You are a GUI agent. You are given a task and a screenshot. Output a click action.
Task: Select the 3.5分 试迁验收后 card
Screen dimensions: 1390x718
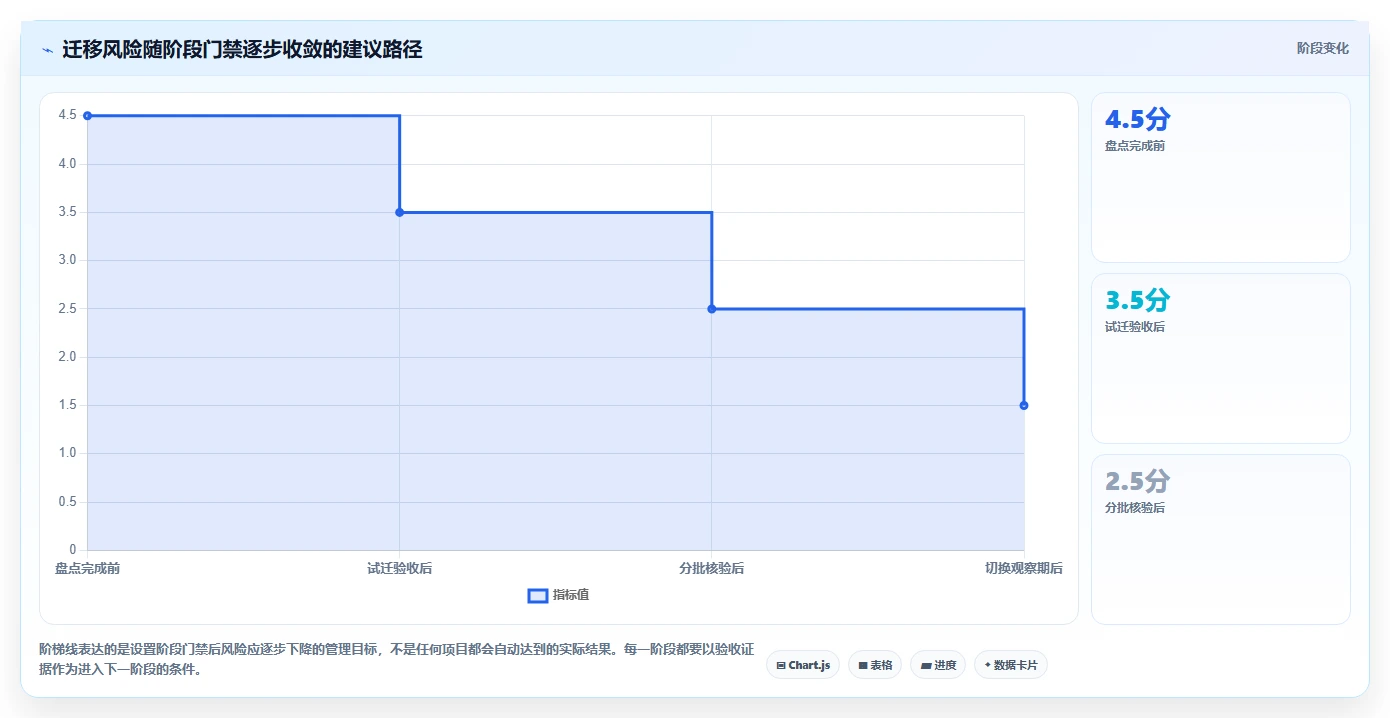(x=1220, y=358)
